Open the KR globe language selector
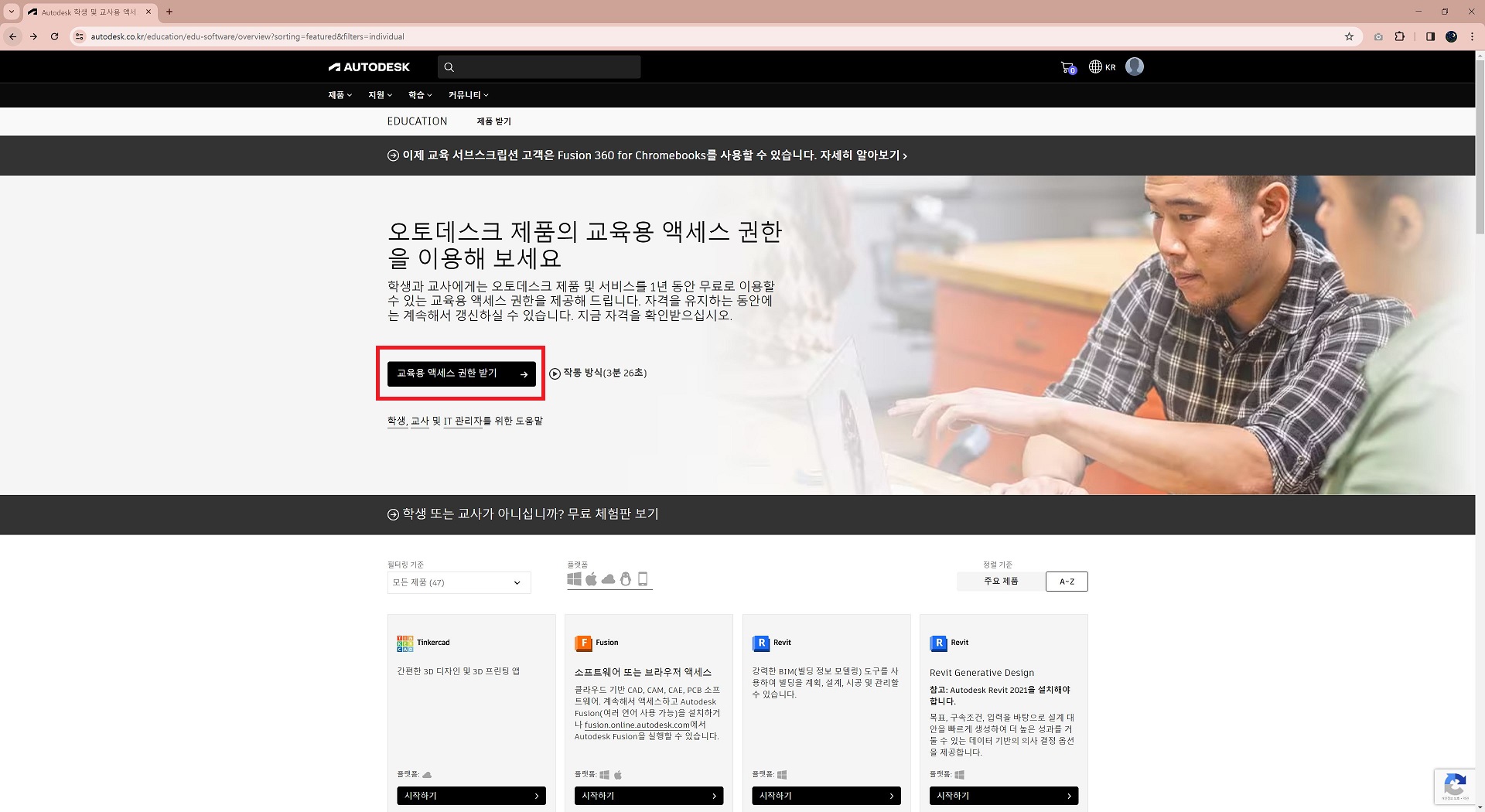The height and width of the screenshot is (812, 1485). [x=1102, y=67]
